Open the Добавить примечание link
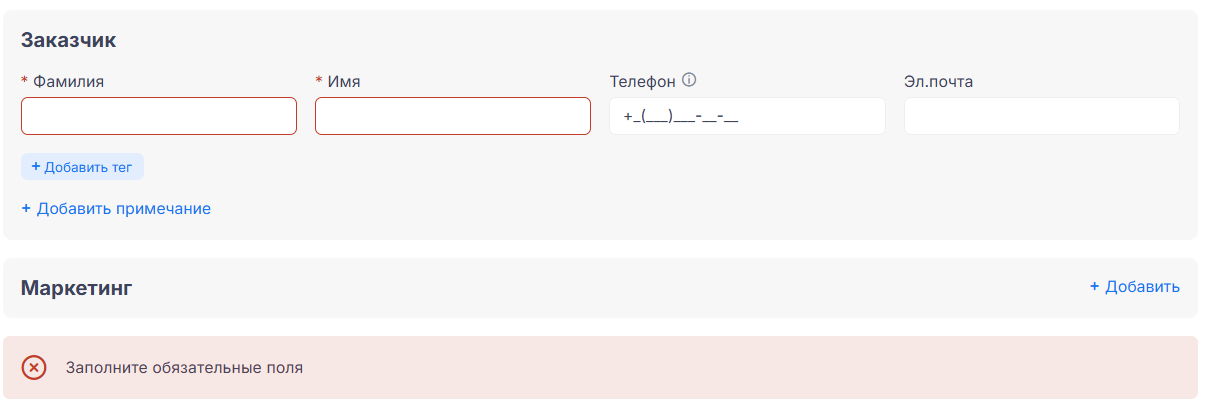Image resolution: width=1214 pixels, height=417 pixels. [123, 209]
